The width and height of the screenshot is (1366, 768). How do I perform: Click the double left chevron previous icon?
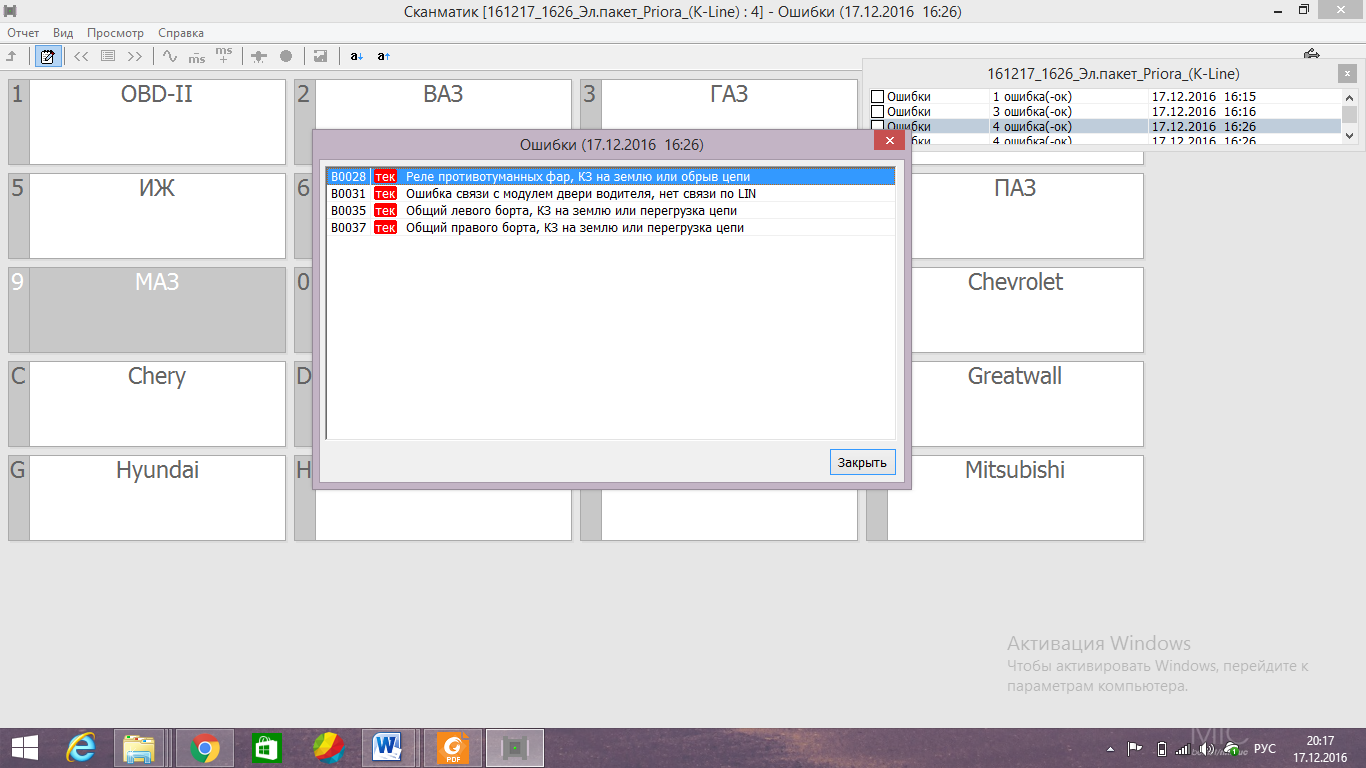81,56
